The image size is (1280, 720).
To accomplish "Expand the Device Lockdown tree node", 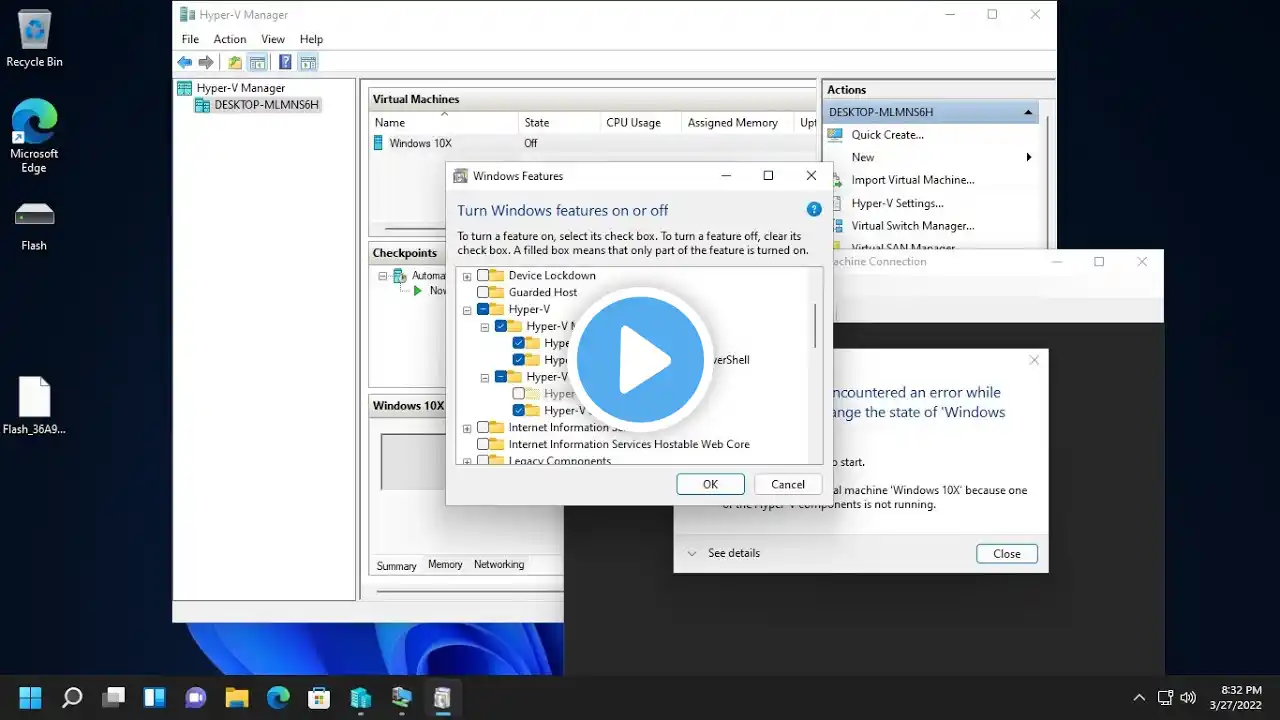I will click(x=467, y=276).
